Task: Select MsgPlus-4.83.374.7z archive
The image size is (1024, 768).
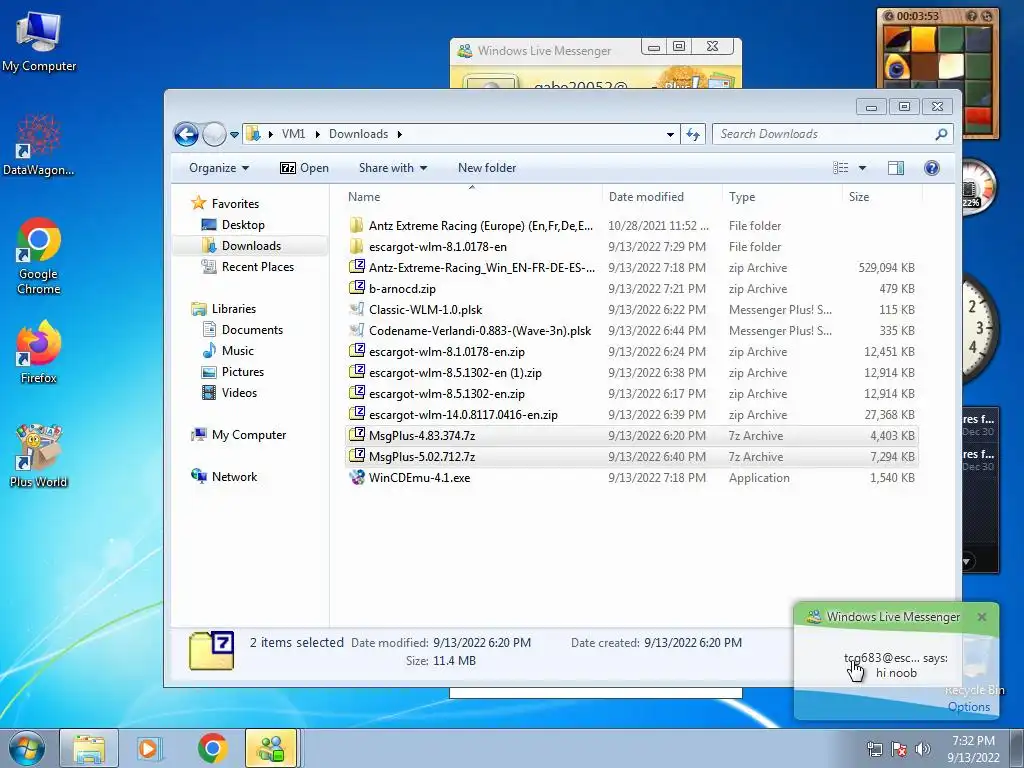Action: (631, 436)
